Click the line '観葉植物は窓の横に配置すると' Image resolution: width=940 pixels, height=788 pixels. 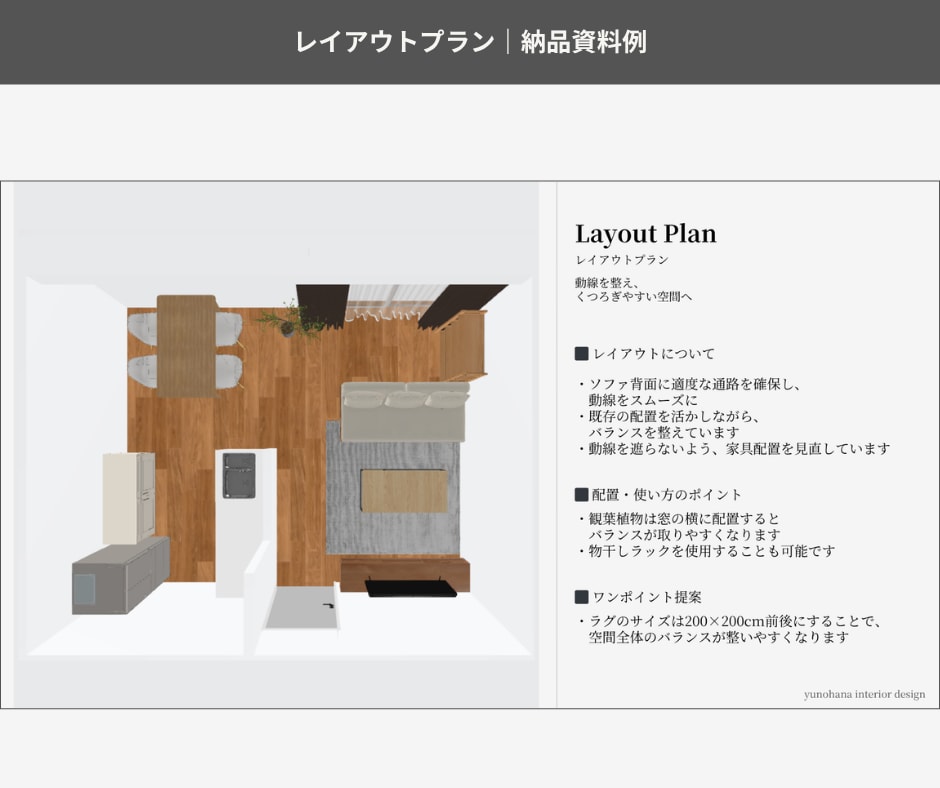click(x=684, y=519)
